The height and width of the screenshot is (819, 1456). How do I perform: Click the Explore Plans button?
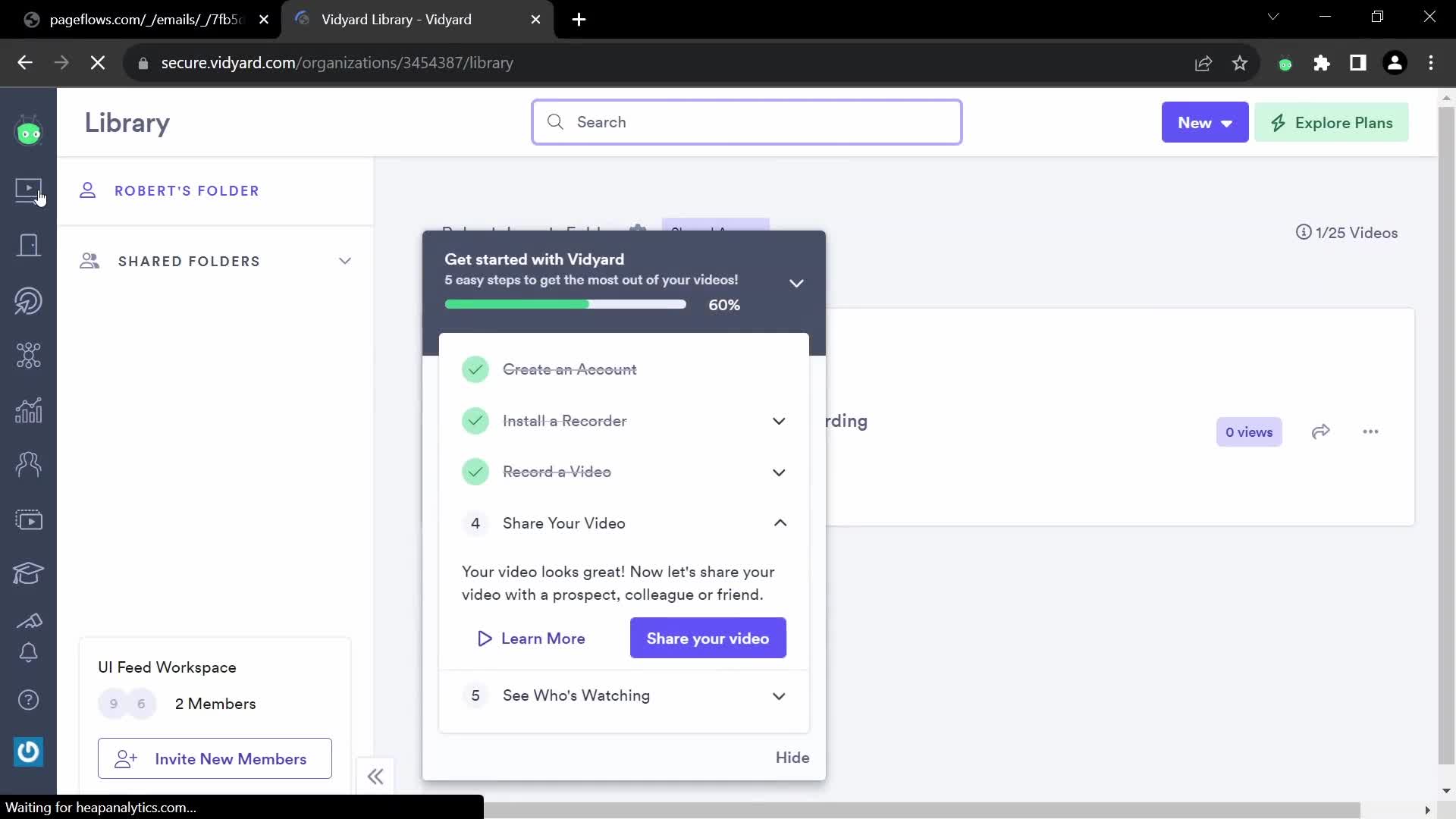click(1332, 122)
